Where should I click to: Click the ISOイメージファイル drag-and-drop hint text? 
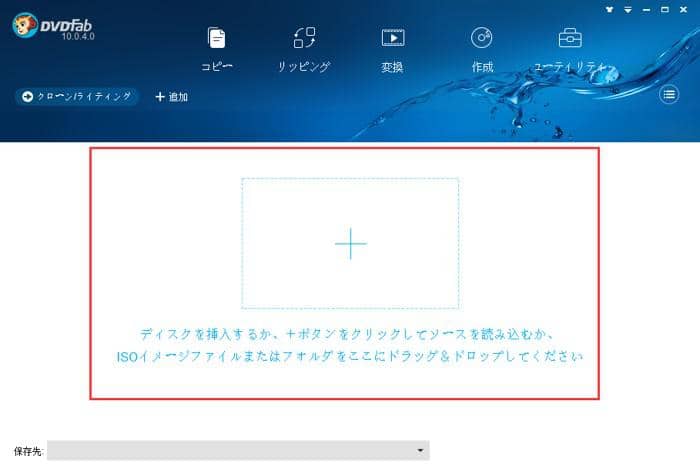point(350,356)
